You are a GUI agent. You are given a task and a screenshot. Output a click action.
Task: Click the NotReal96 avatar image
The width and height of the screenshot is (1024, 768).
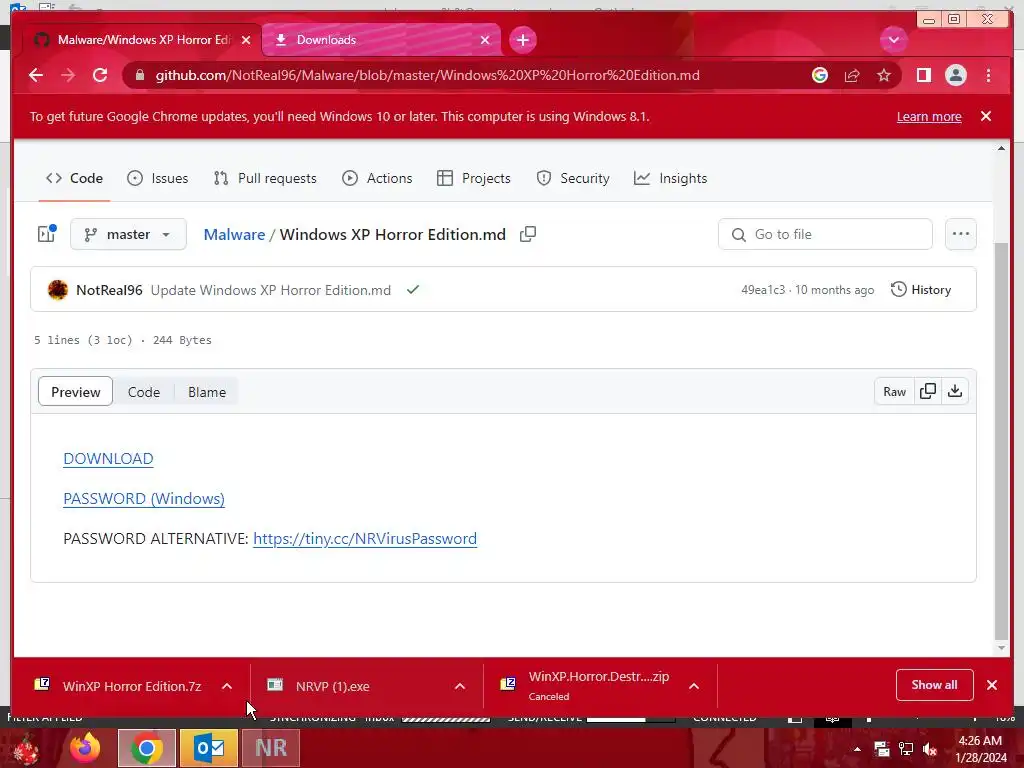58,290
